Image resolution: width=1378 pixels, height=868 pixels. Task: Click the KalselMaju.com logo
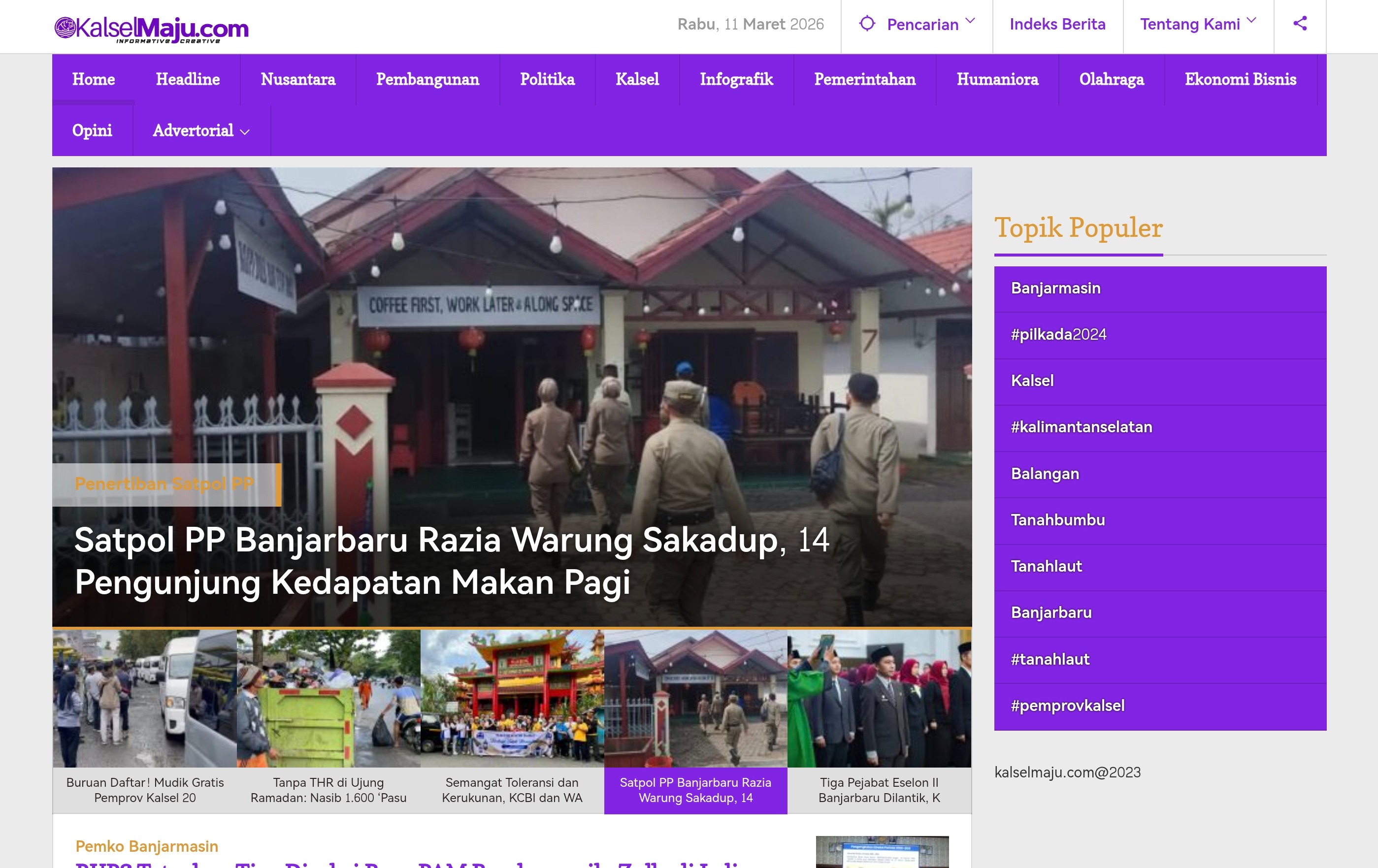click(151, 29)
